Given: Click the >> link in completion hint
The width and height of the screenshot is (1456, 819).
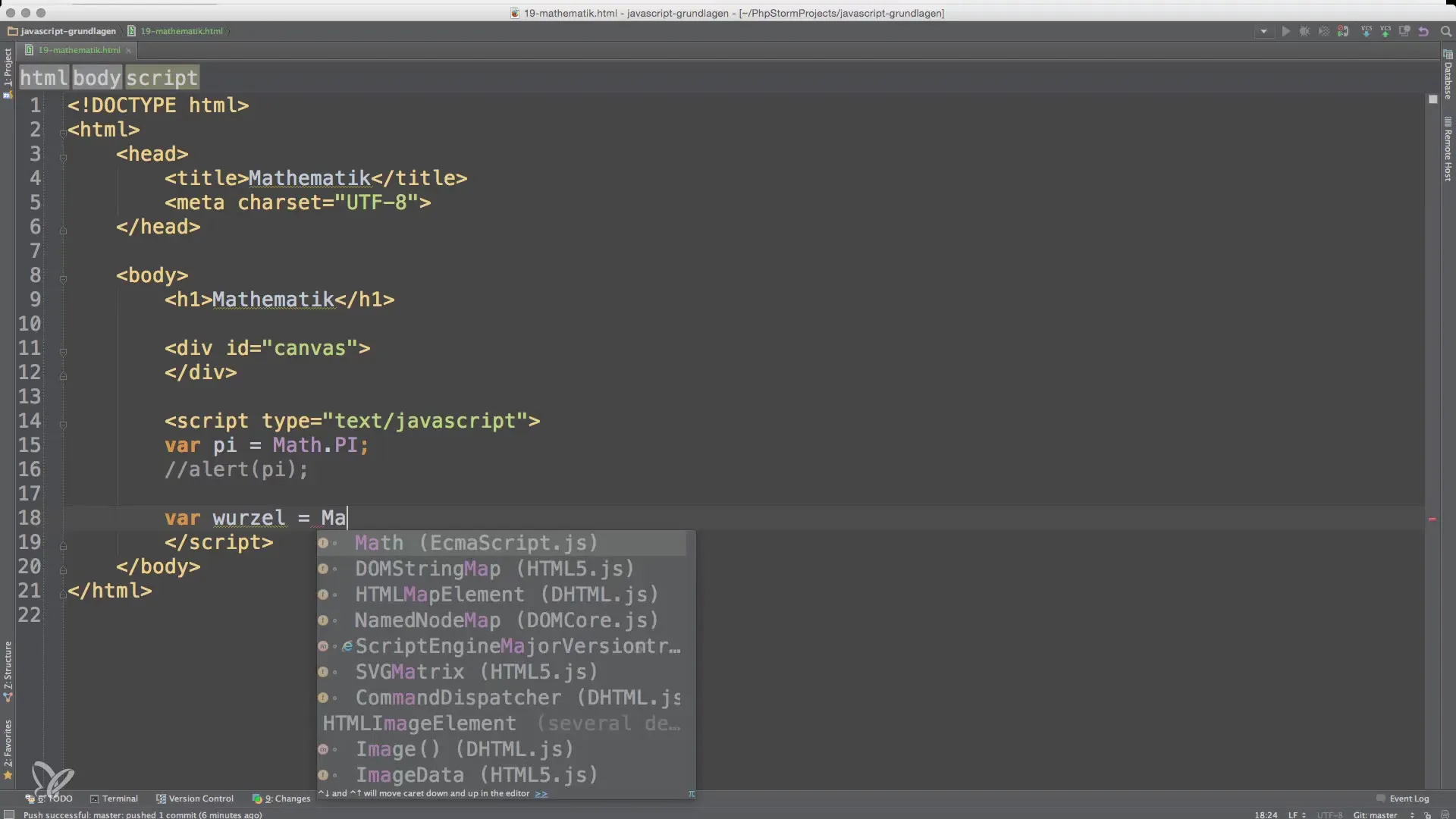Looking at the screenshot, I should pyautogui.click(x=541, y=794).
